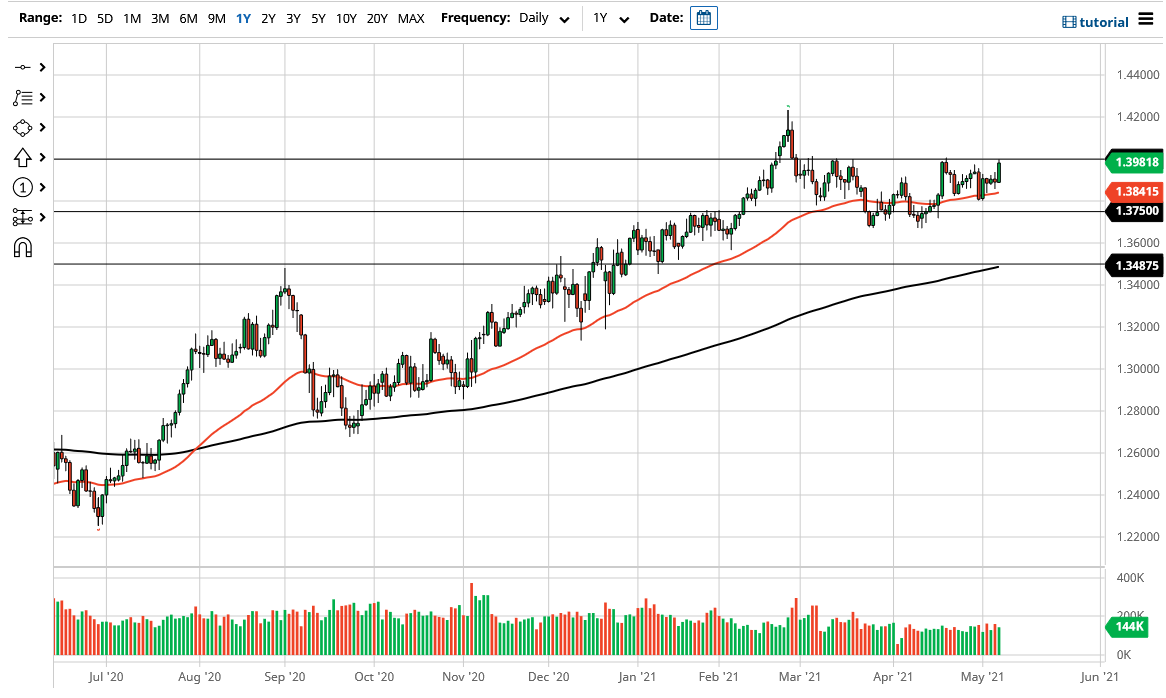1166x698 pixels.
Task: Click the 400K volume axis value
Action: coord(1130,578)
